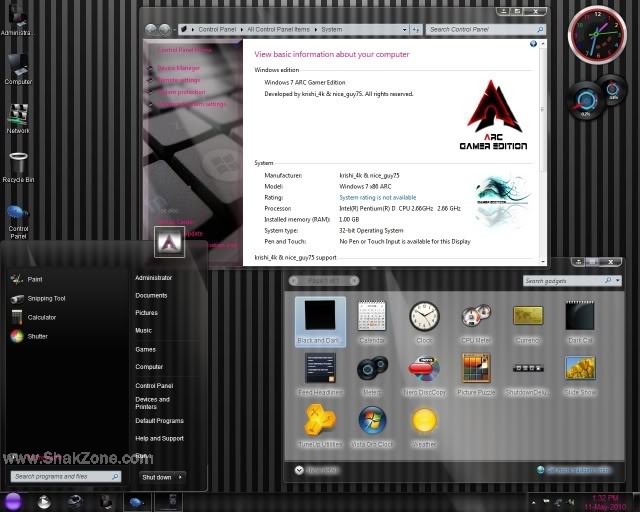Screen dimensions: 640x512
Task: Select the Dark Cal gadget
Action: point(580,322)
